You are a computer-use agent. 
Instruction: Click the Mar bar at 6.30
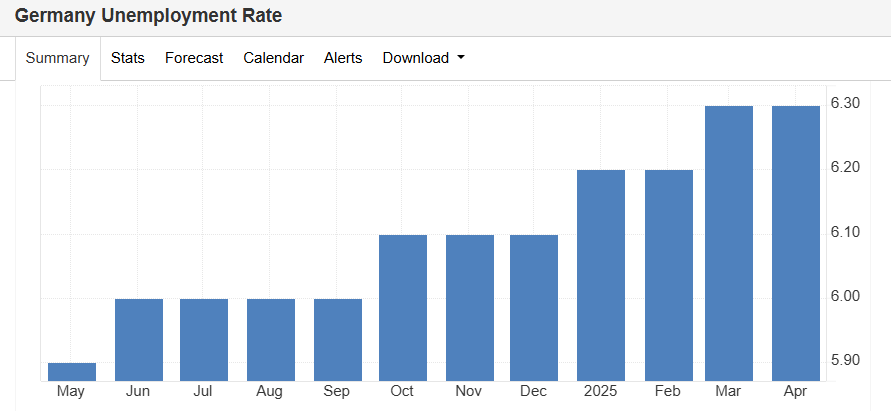click(729, 244)
